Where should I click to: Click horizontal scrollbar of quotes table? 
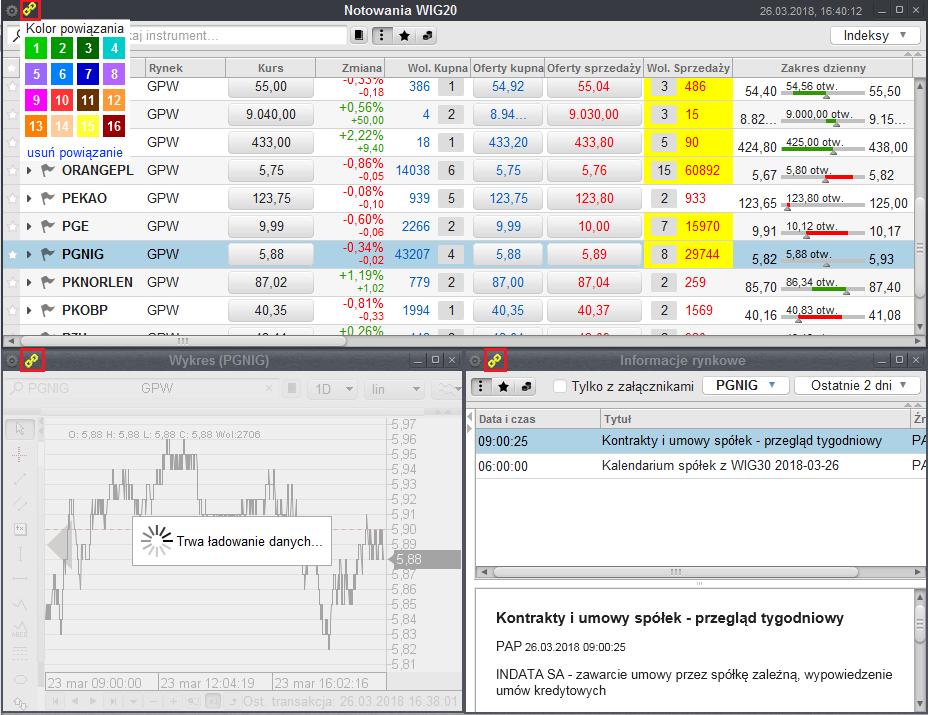pyautogui.click(x=182, y=341)
